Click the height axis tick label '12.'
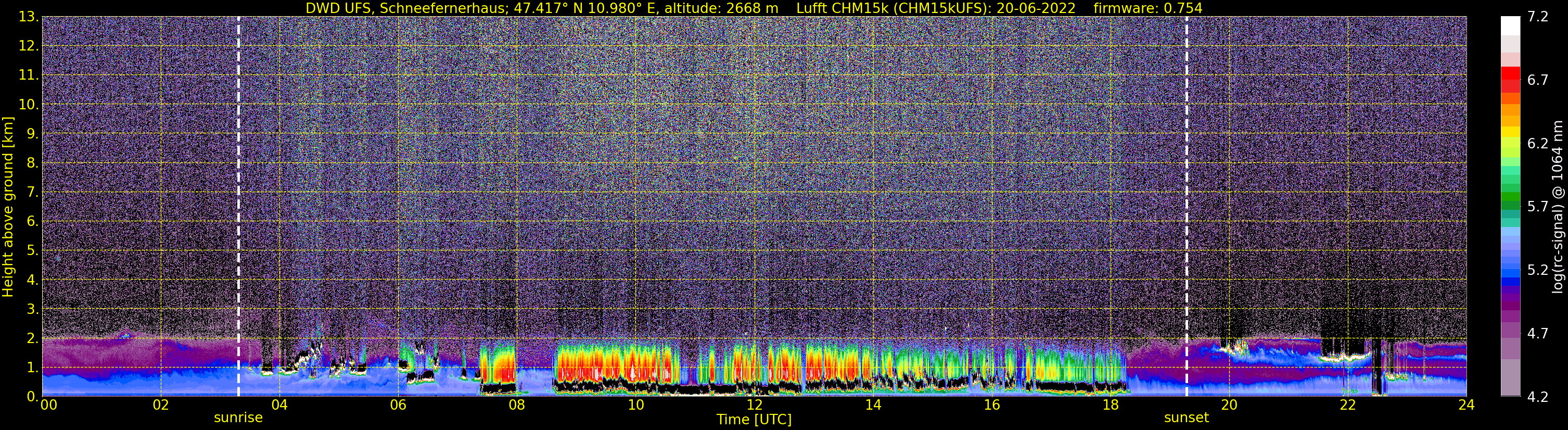The image size is (1568, 430). pos(28,46)
